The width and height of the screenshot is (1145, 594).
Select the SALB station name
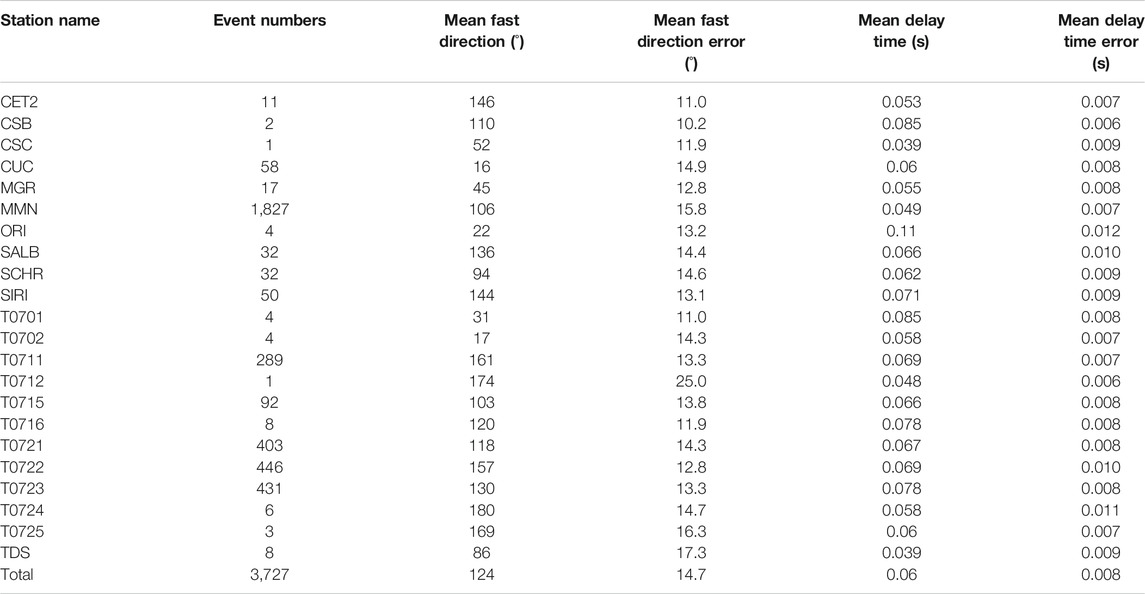coord(20,253)
